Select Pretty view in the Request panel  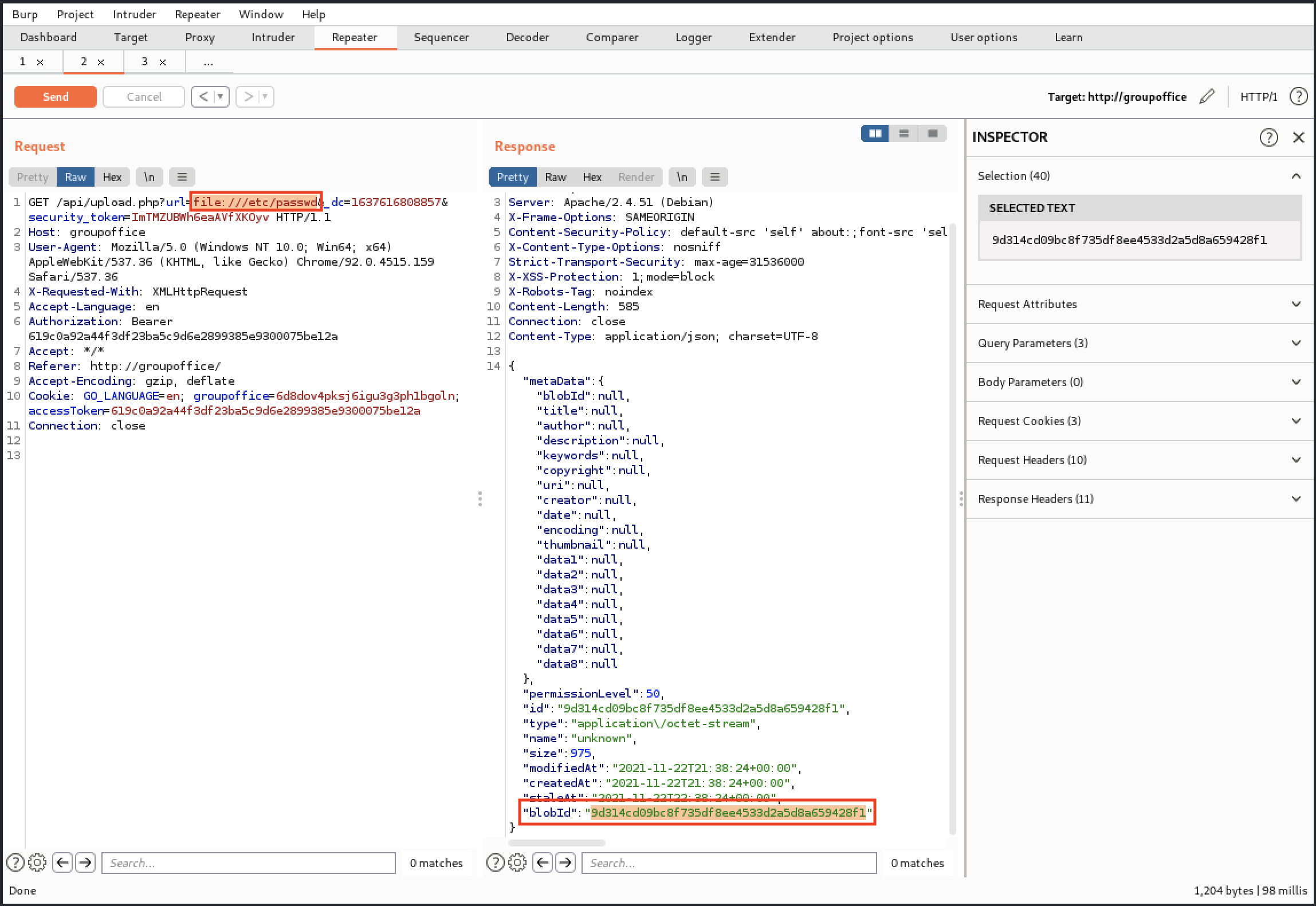tap(33, 177)
